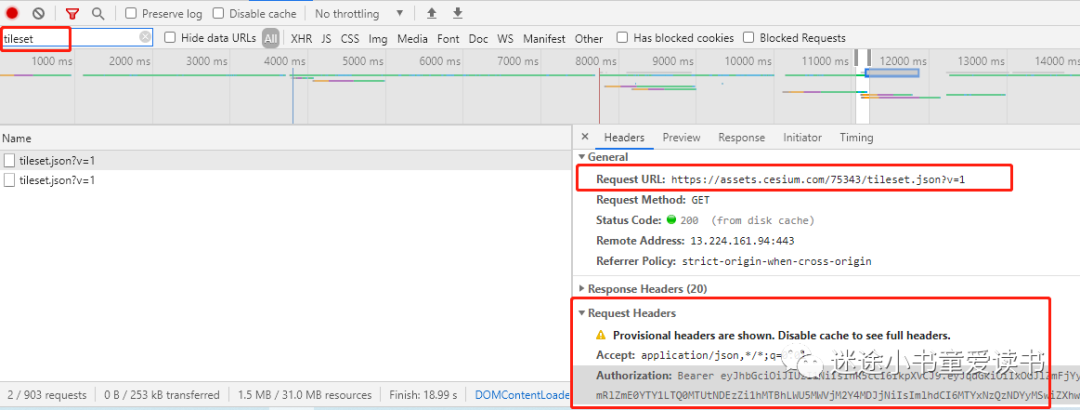1080x410 pixels.
Task: Clear the tileset filter text
Action: tap(145, 37)
